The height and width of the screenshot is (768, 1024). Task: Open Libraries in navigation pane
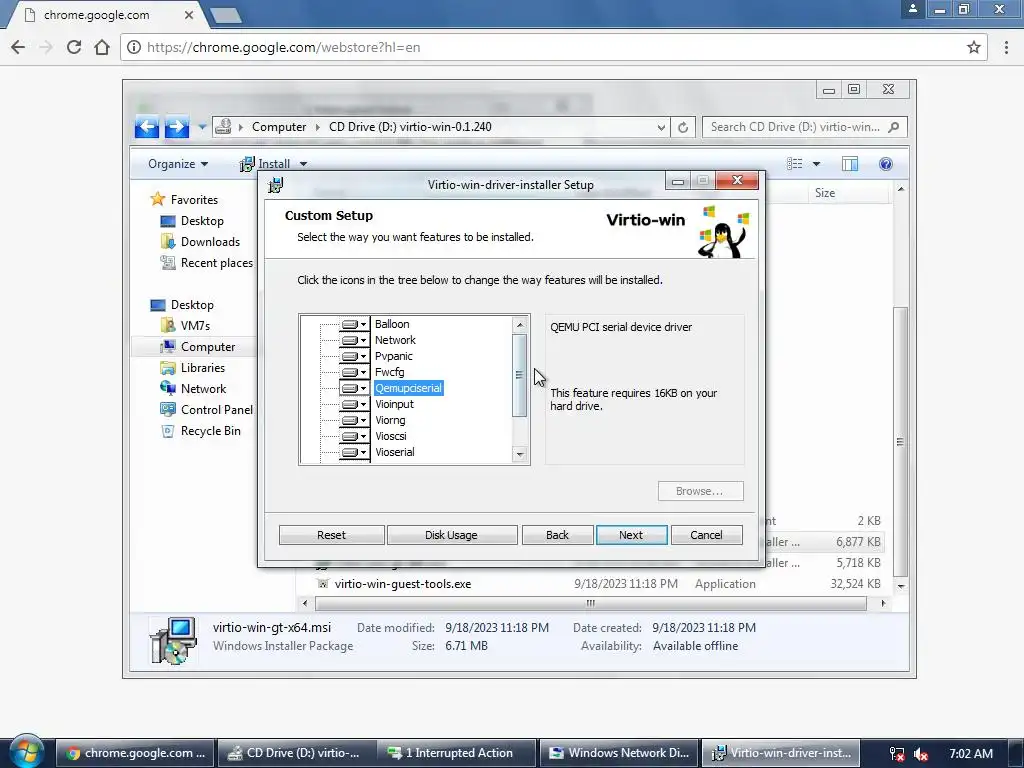pyautogui.click(x=193, y=368)
